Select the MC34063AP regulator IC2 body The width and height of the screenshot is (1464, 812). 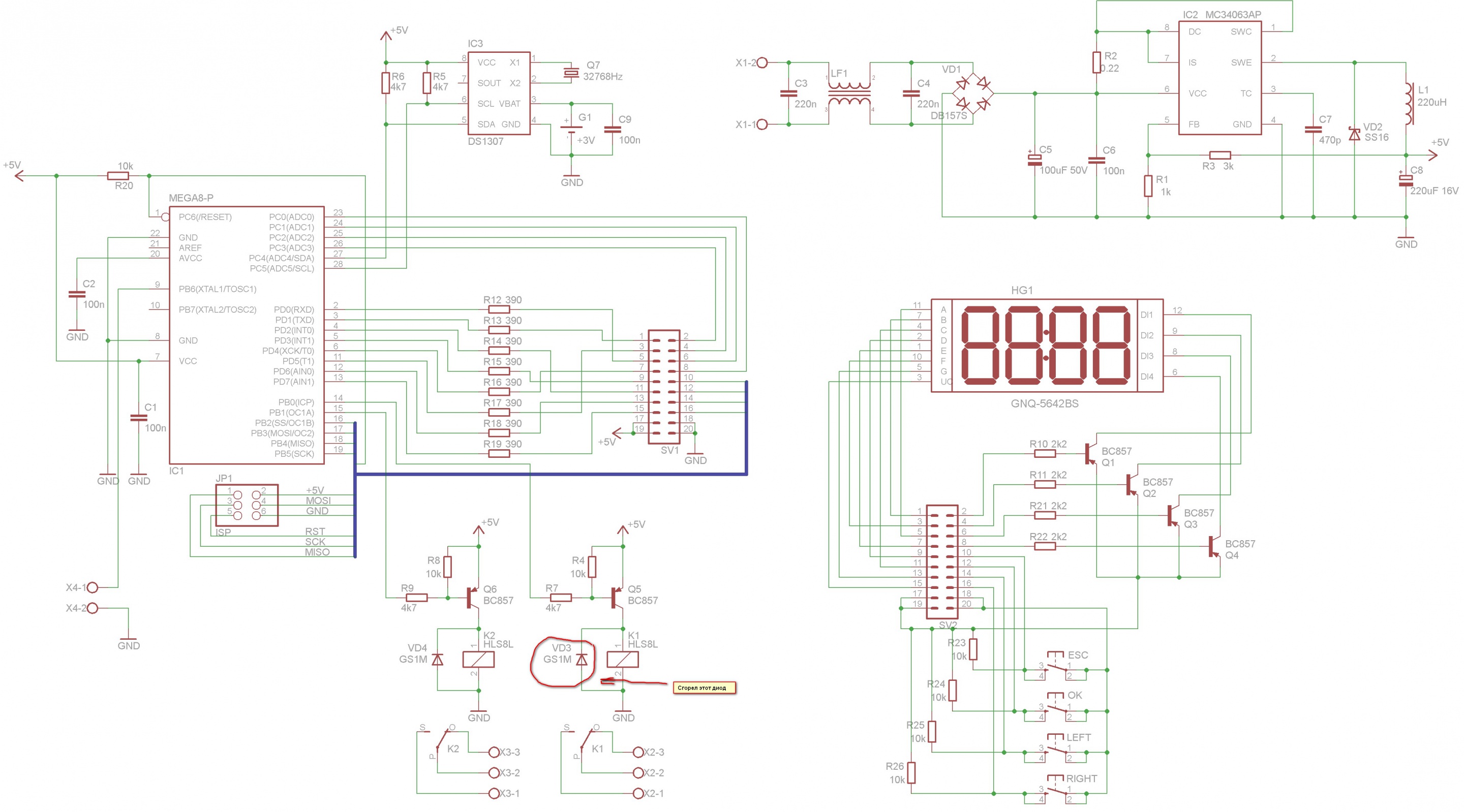pyautogui.click(x=1219, y=78)
